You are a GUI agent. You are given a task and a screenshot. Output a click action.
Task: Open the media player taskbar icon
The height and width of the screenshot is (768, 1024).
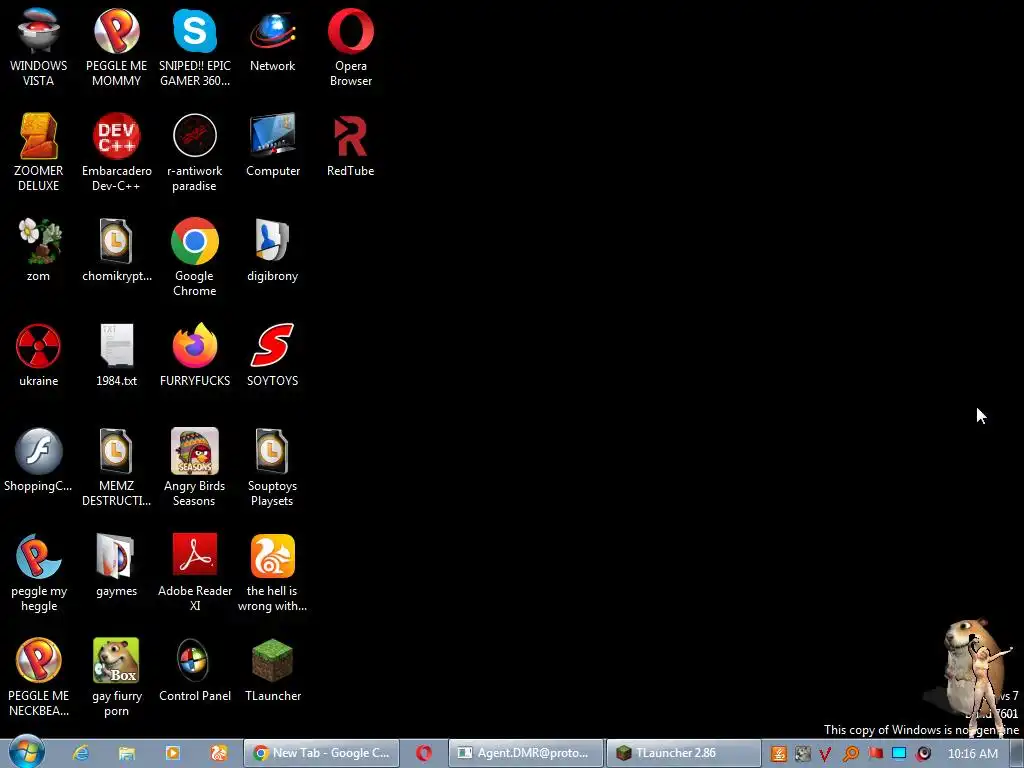(x=172, y=753)
